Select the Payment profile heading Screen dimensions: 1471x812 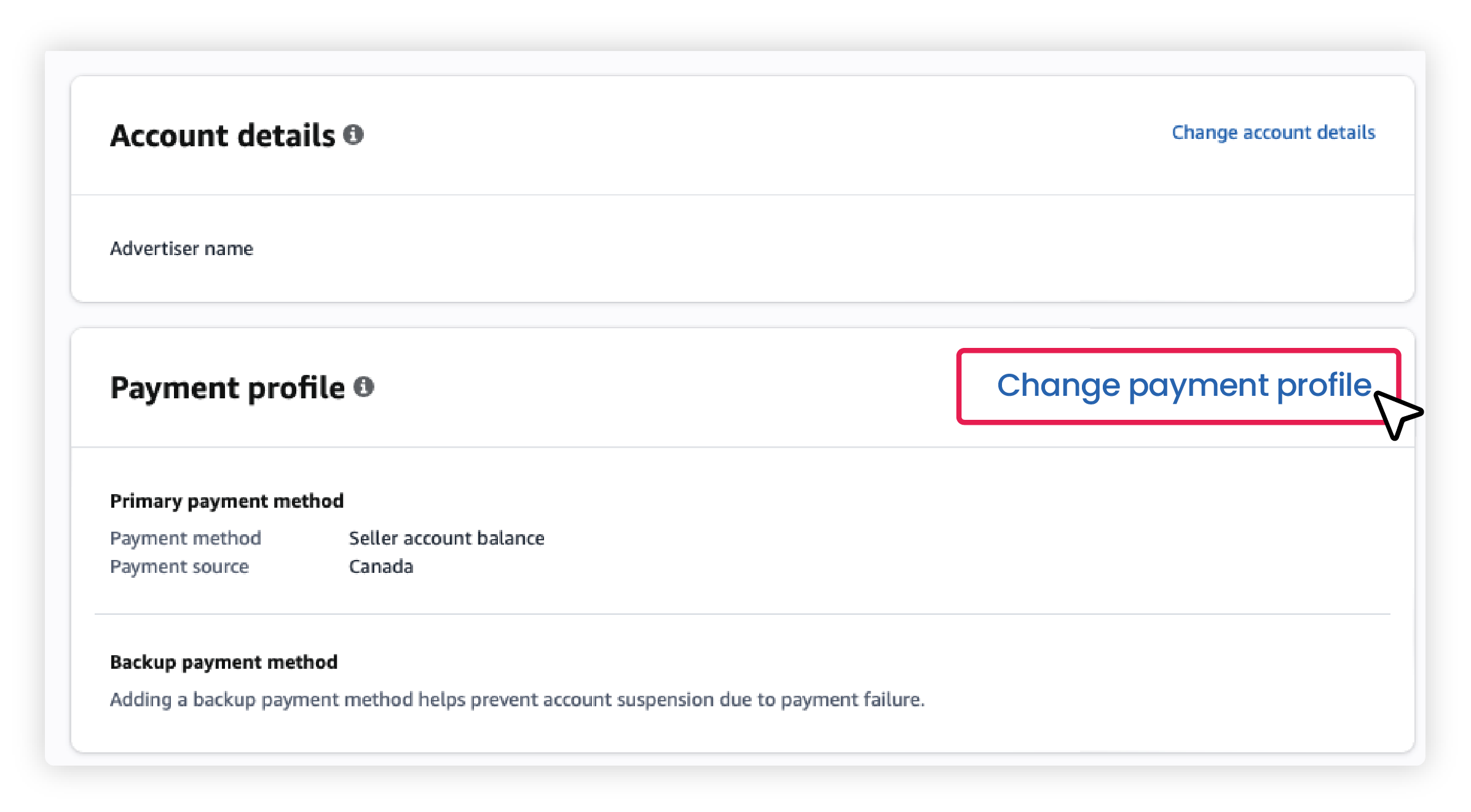pos(227,388)
